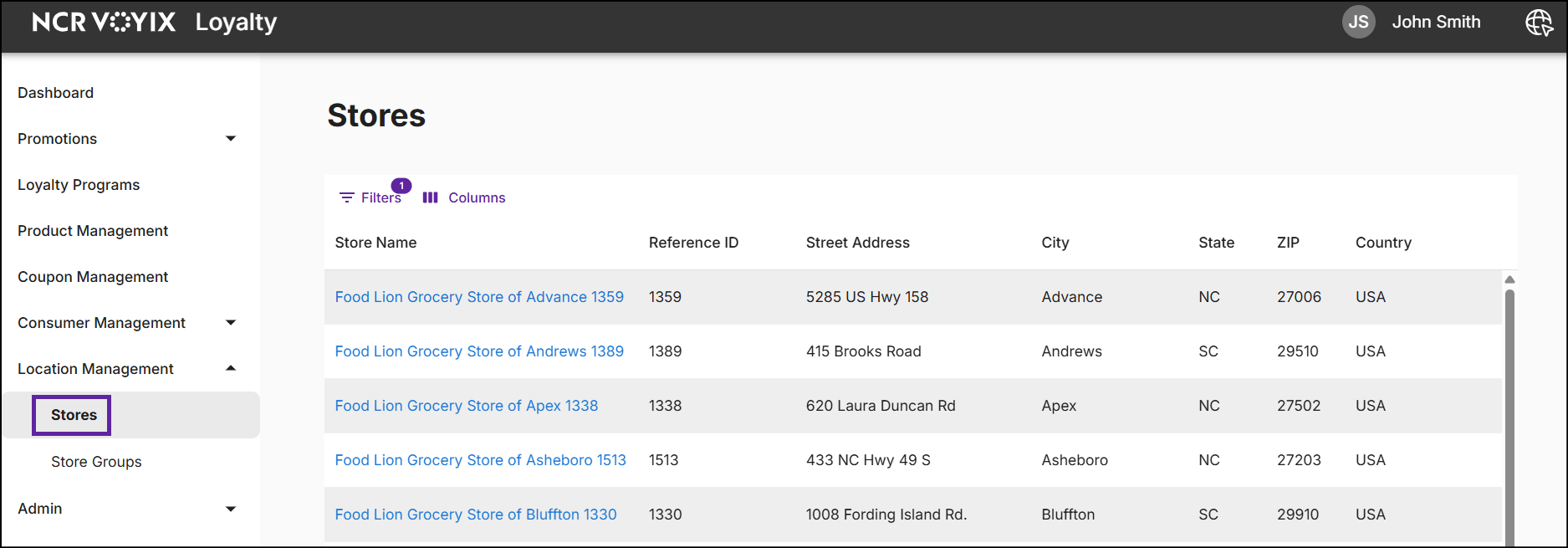Sort by ZIP column header
This screenshot has height=548, width=1568.
click(1288, 243)
